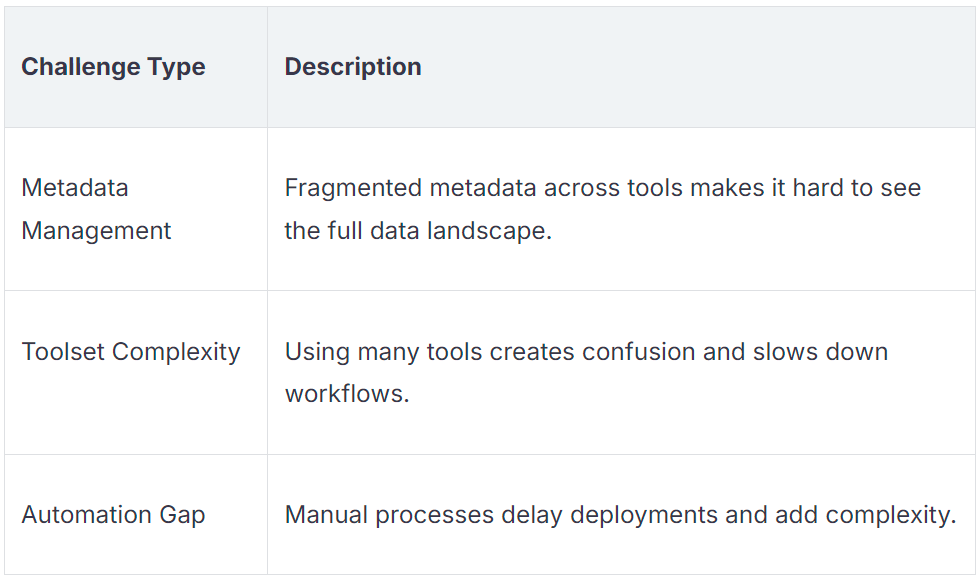The height and width of the screenshot is (577, 976).
Task: Click the Description column header
Action: pyautogui.click(x=353, y=67)
